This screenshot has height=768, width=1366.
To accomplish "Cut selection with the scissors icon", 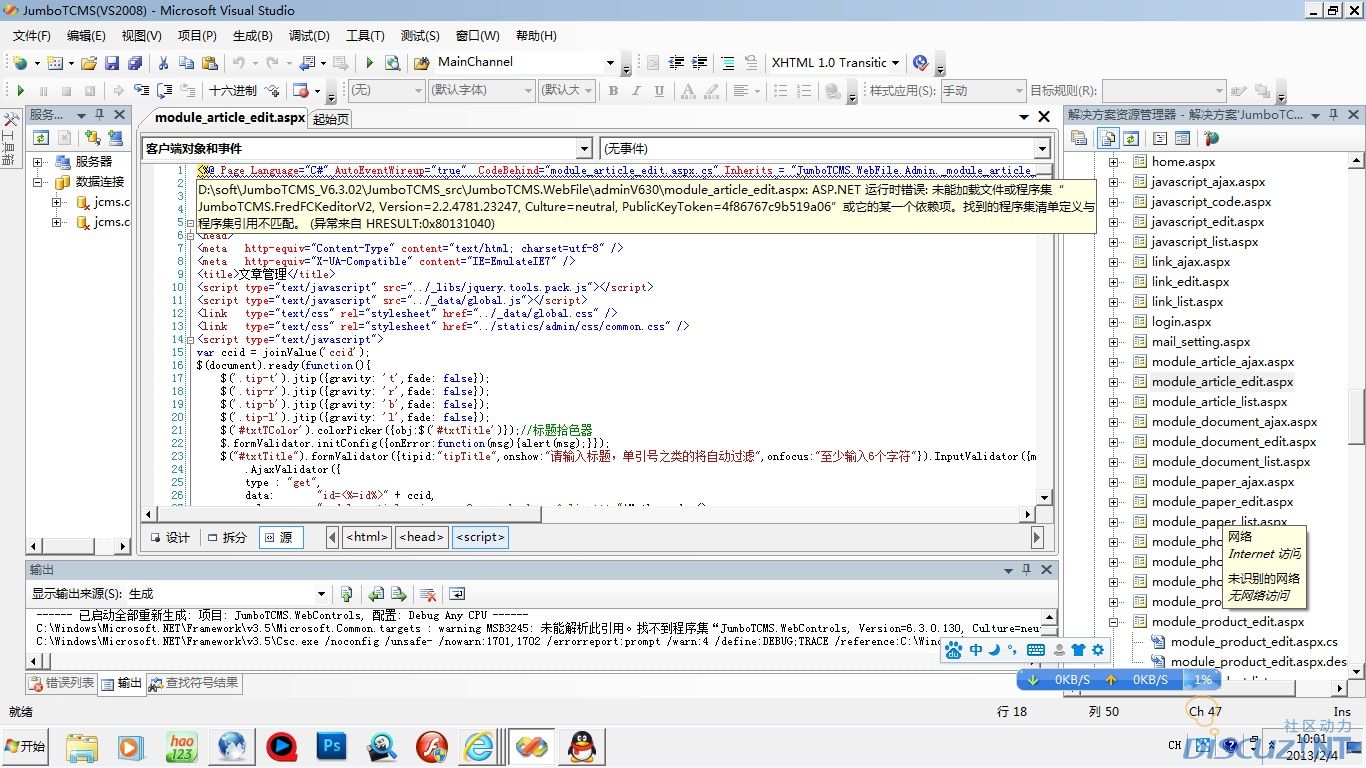I will tap(163, 63).
